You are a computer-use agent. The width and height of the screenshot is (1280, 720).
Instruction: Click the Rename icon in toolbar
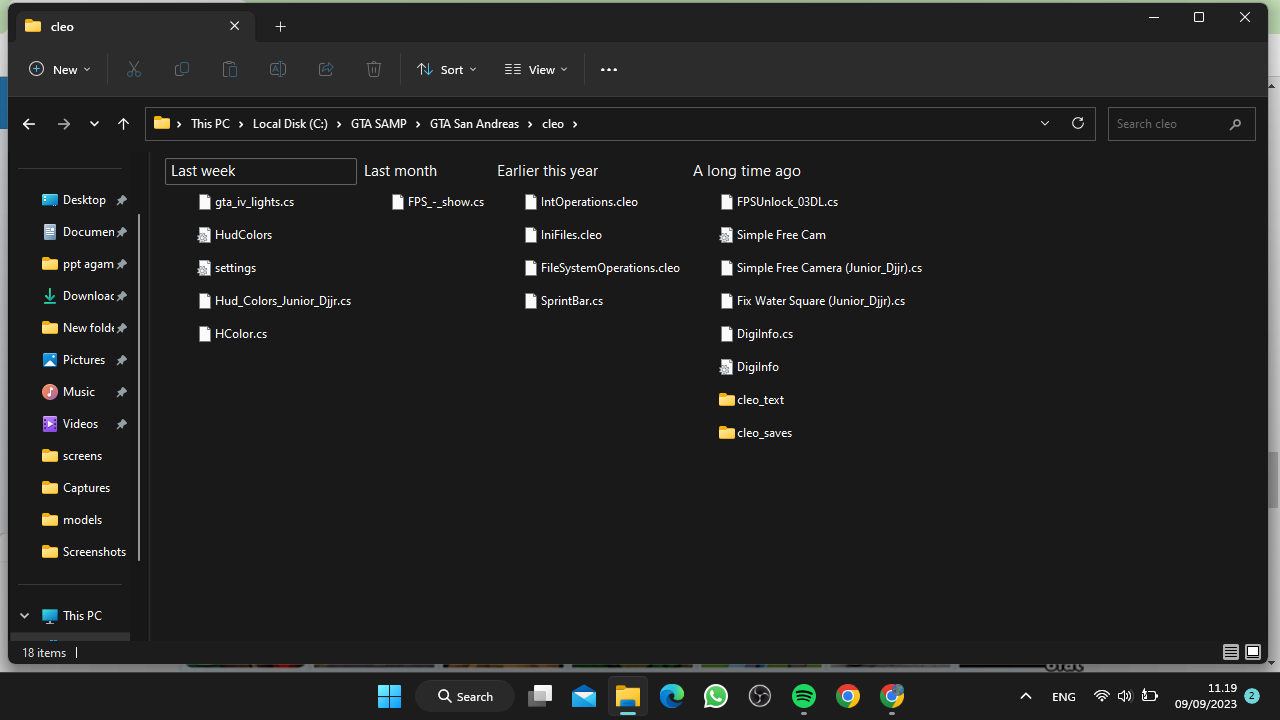pos(277,69)
